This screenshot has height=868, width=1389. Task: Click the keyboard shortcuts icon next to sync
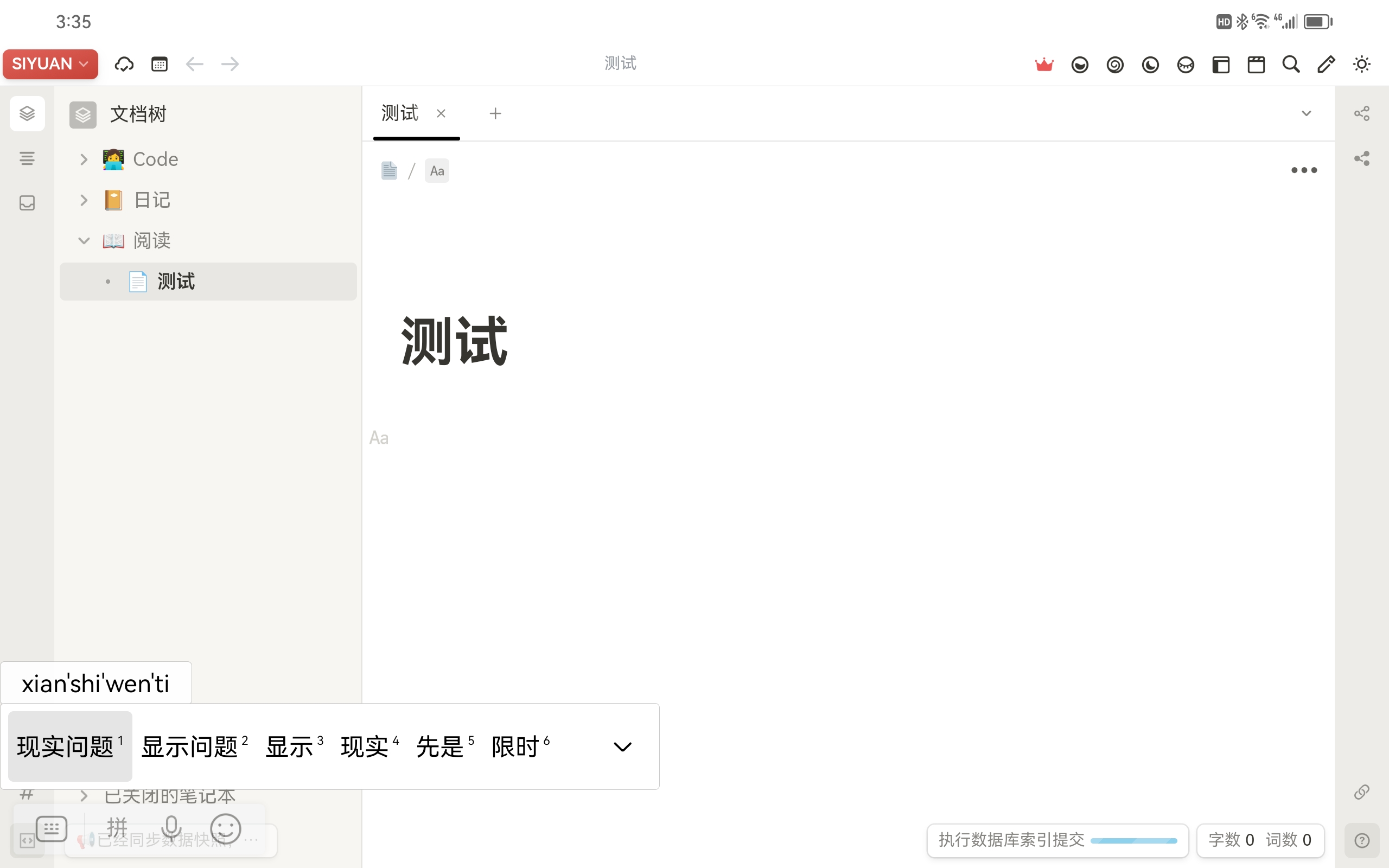[160, 63]
